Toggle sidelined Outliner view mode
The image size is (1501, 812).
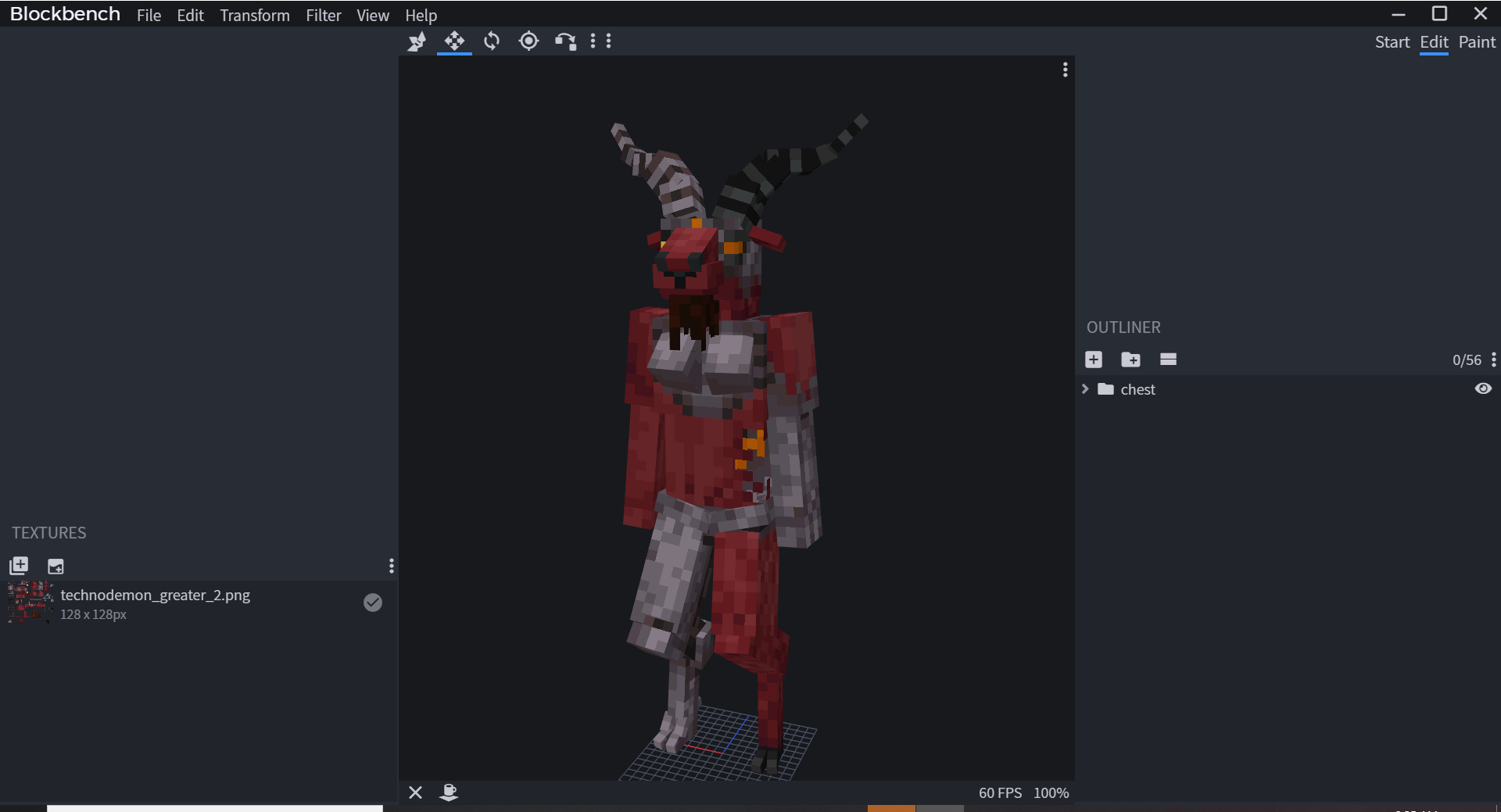(1168, 359)
